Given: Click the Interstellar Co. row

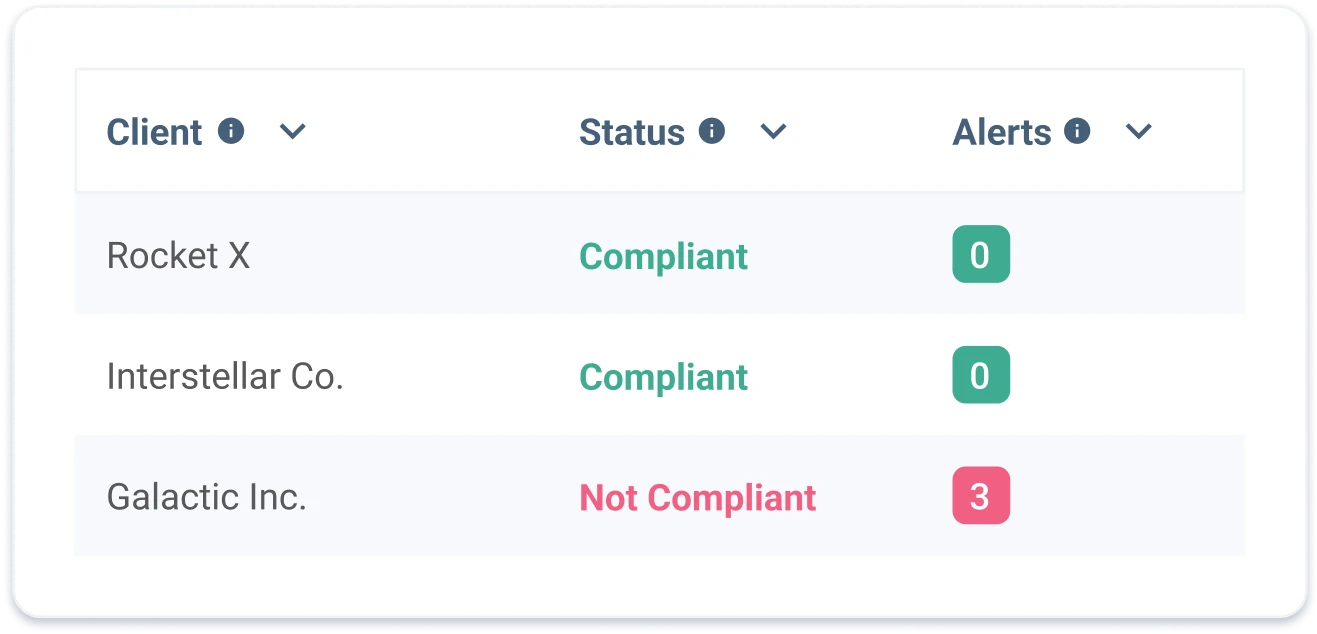Looking at the screenshot, I should coord(224,376).
